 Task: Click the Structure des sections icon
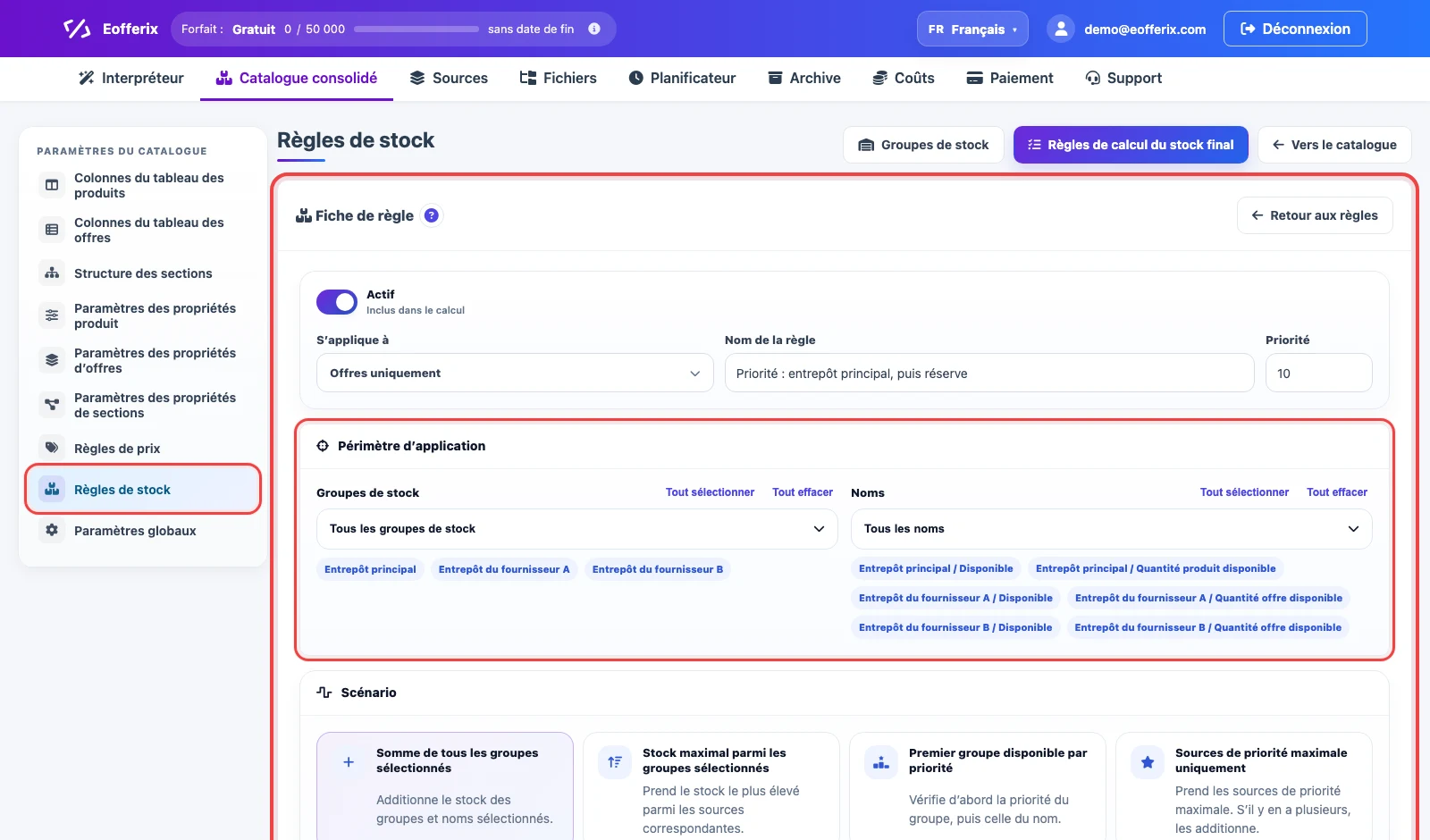tap(52, 273)
